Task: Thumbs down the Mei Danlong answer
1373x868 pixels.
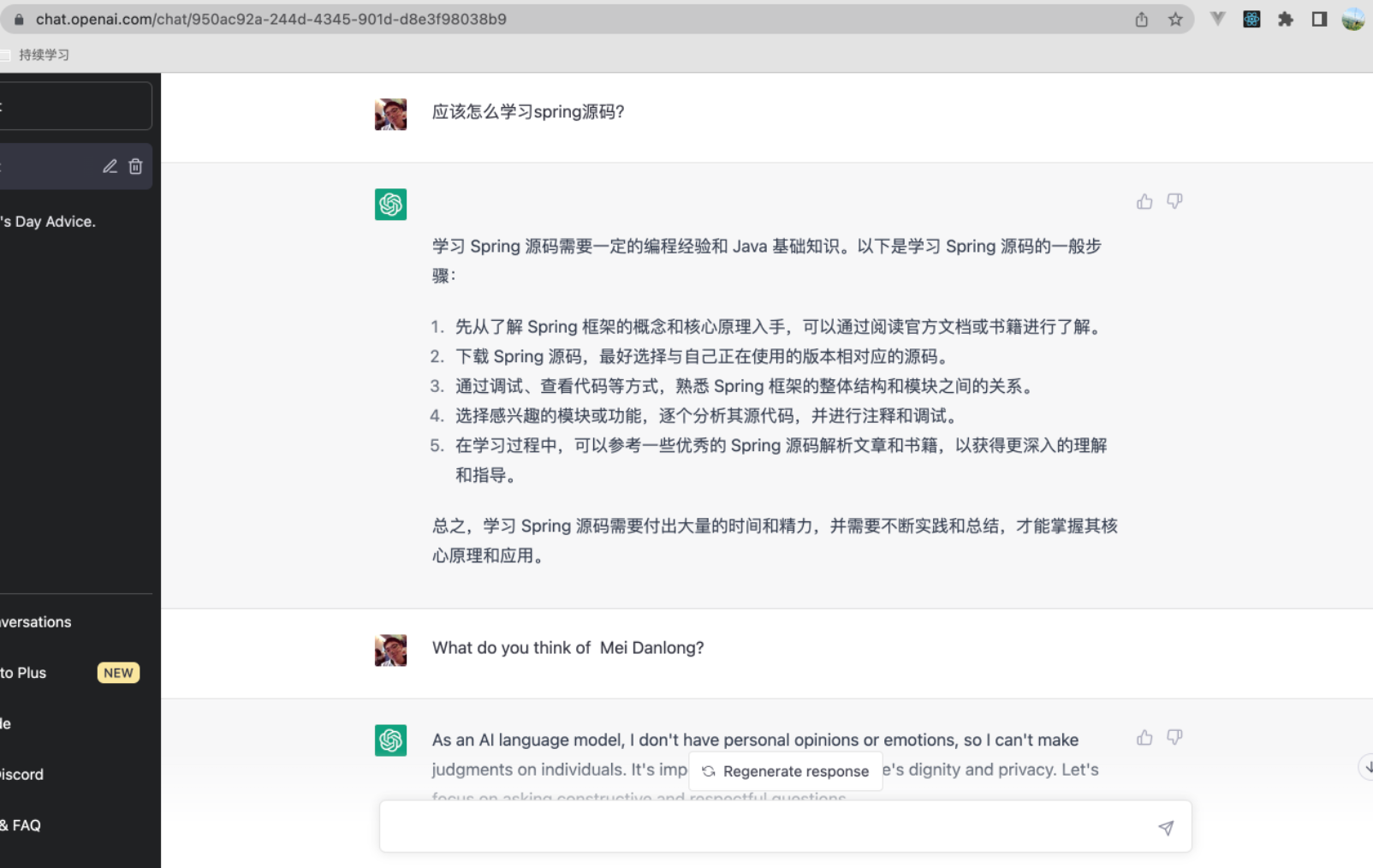Action: [x=1174, y=737]
